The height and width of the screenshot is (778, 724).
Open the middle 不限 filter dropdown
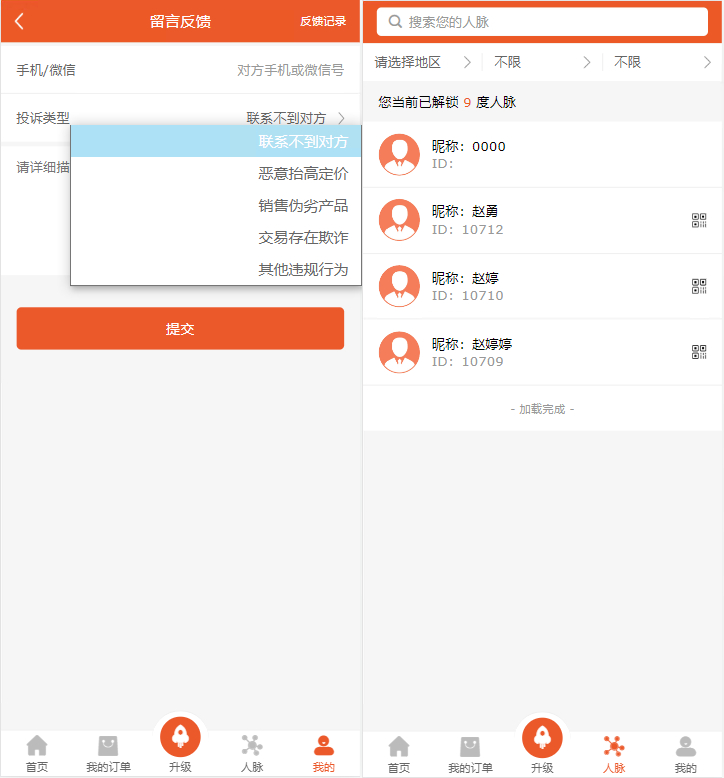click(542, 62)
